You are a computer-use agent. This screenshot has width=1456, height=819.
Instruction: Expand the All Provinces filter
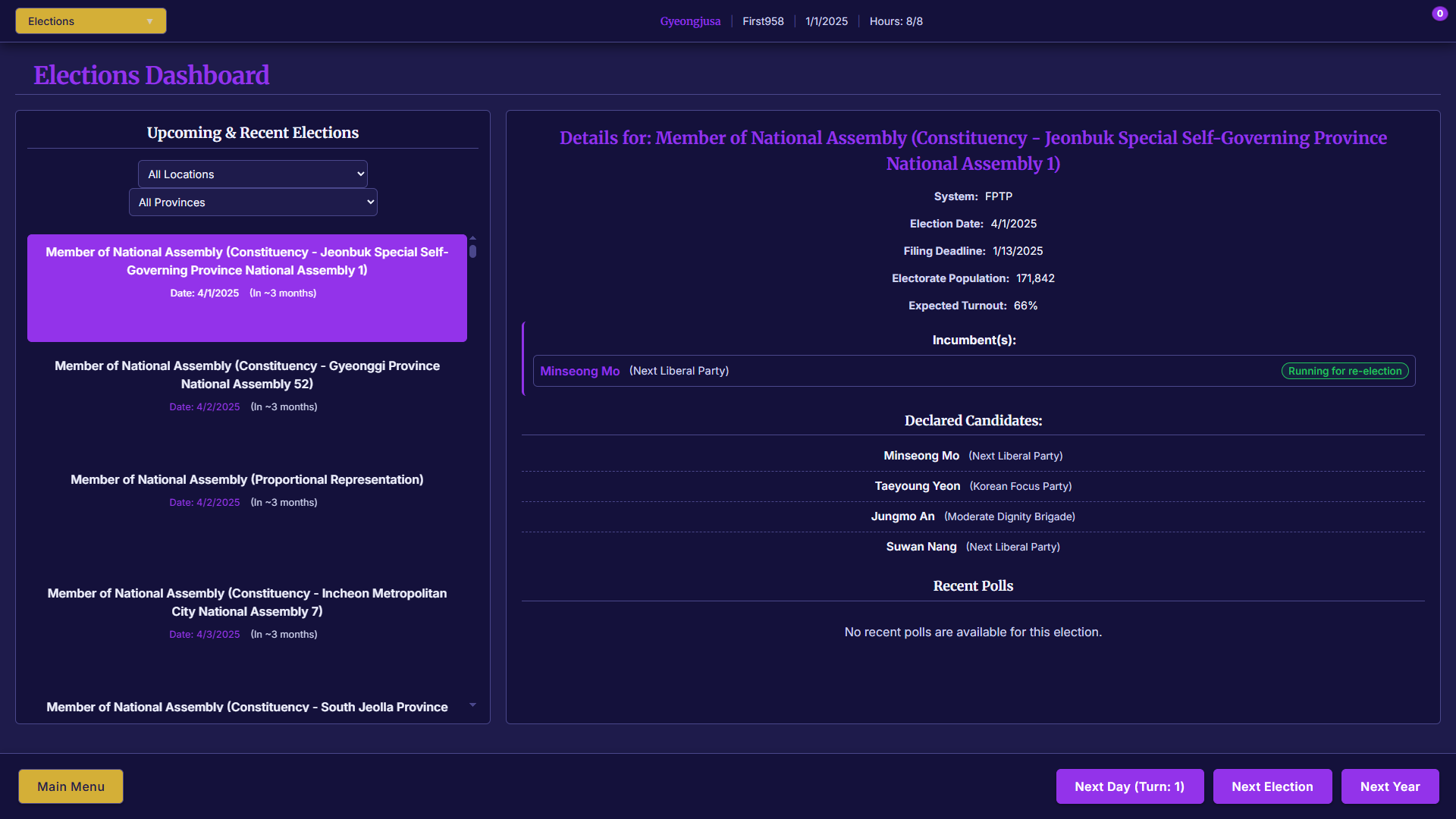tap(253, 202)
